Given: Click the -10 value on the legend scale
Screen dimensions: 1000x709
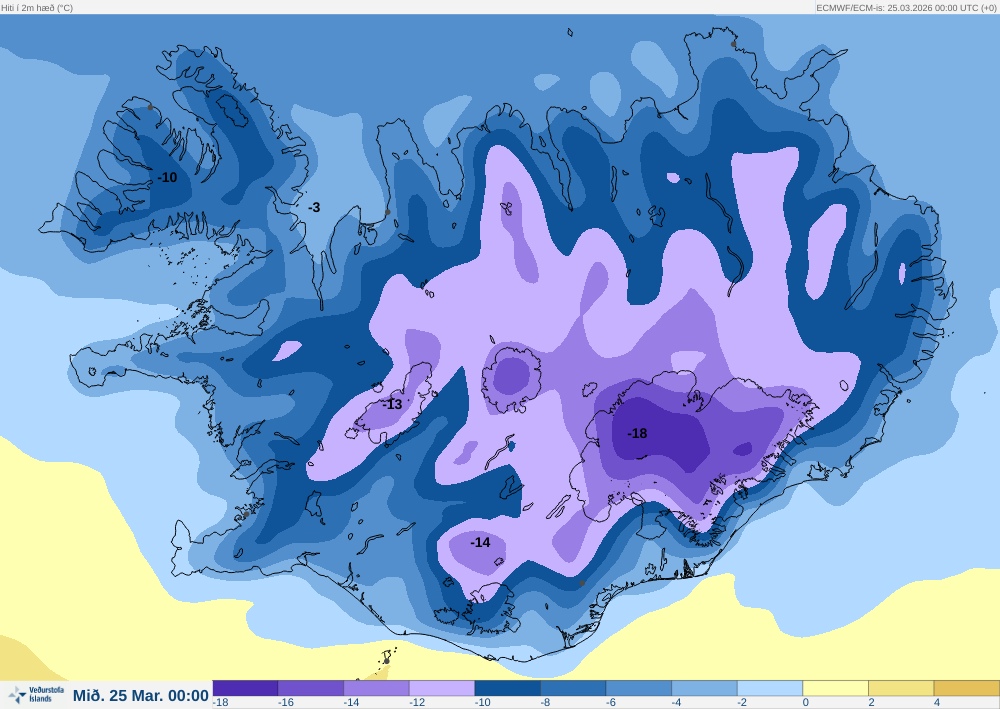Looking at the screenshot, I should [483, 703].
